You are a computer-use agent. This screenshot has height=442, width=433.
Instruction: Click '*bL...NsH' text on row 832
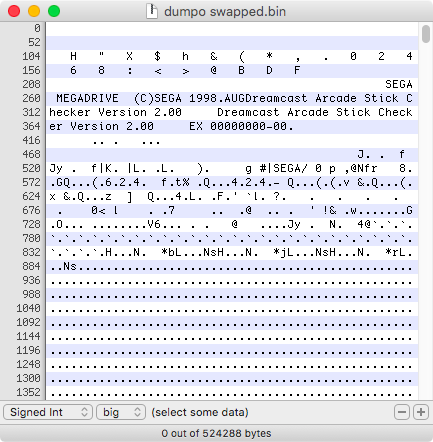pos(192,252)
